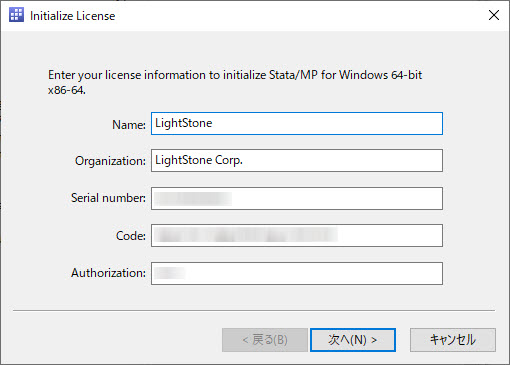The image size is (510, 365).
Task: Click the "Authorization:" label
Action: tap(108, 273)
